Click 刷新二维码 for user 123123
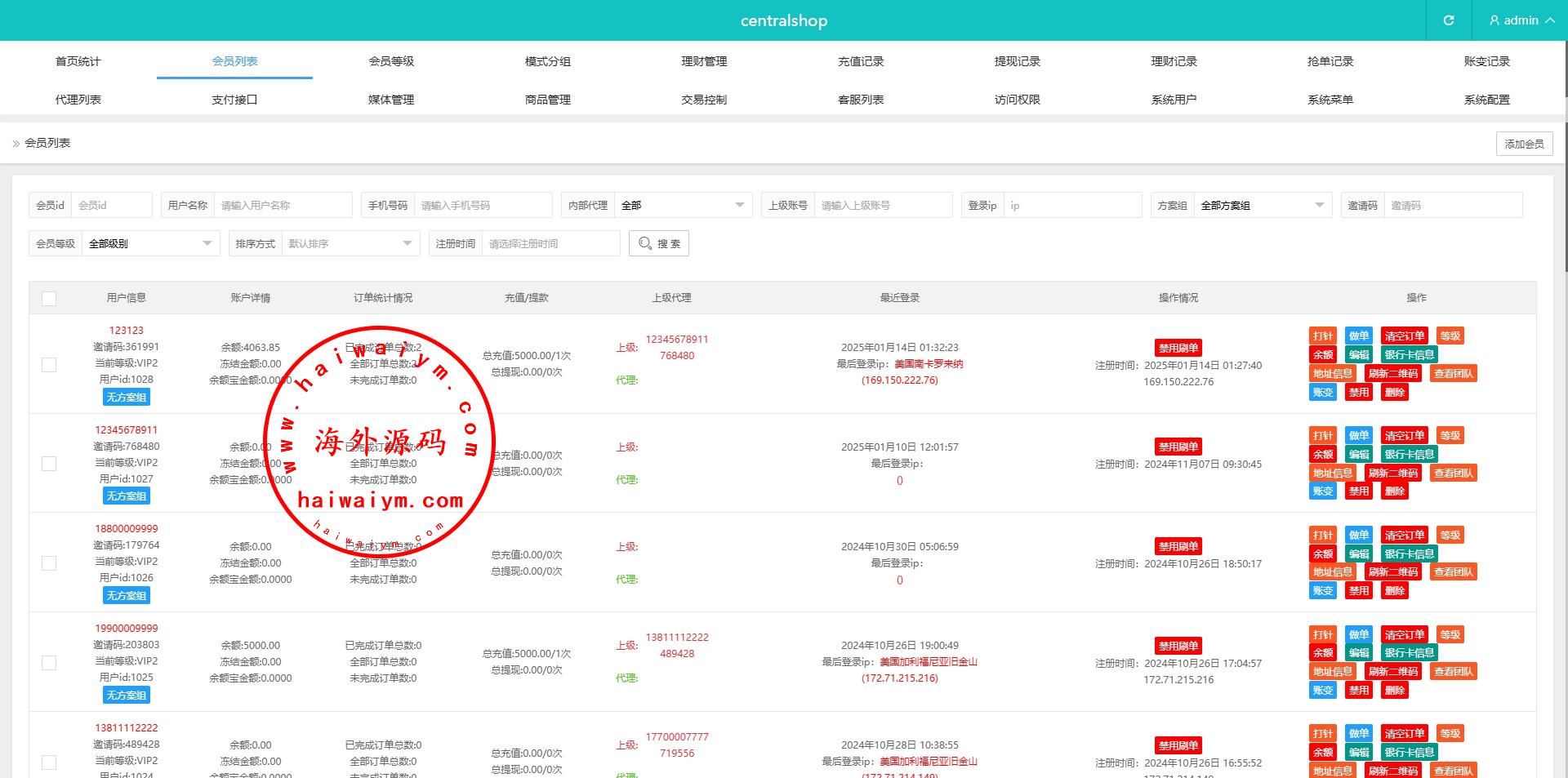The height and width of the screenshot is (778, 1568). (x=1392, y=374)
